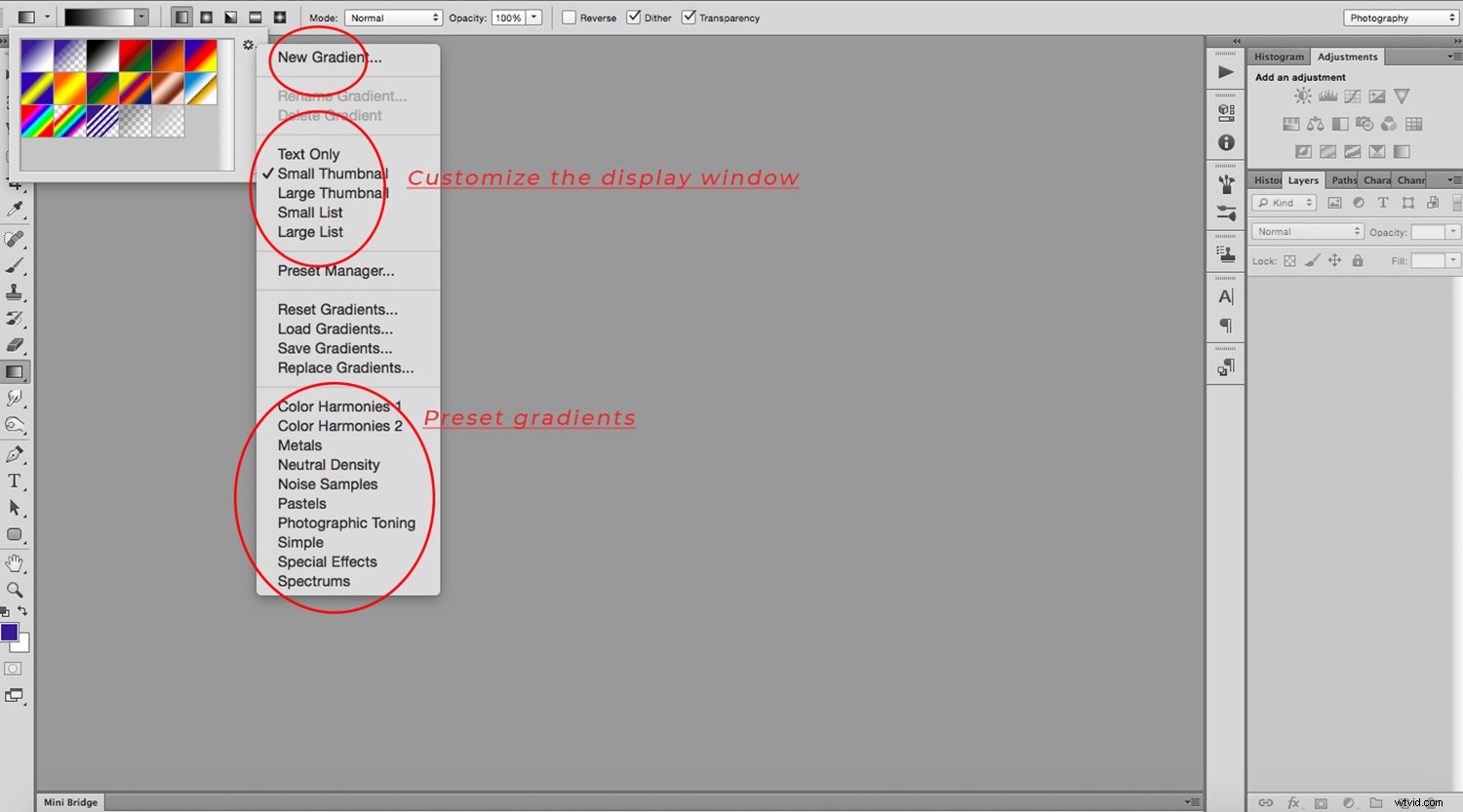Open the Layers panel Fill dropdown

pos(1453,260)
